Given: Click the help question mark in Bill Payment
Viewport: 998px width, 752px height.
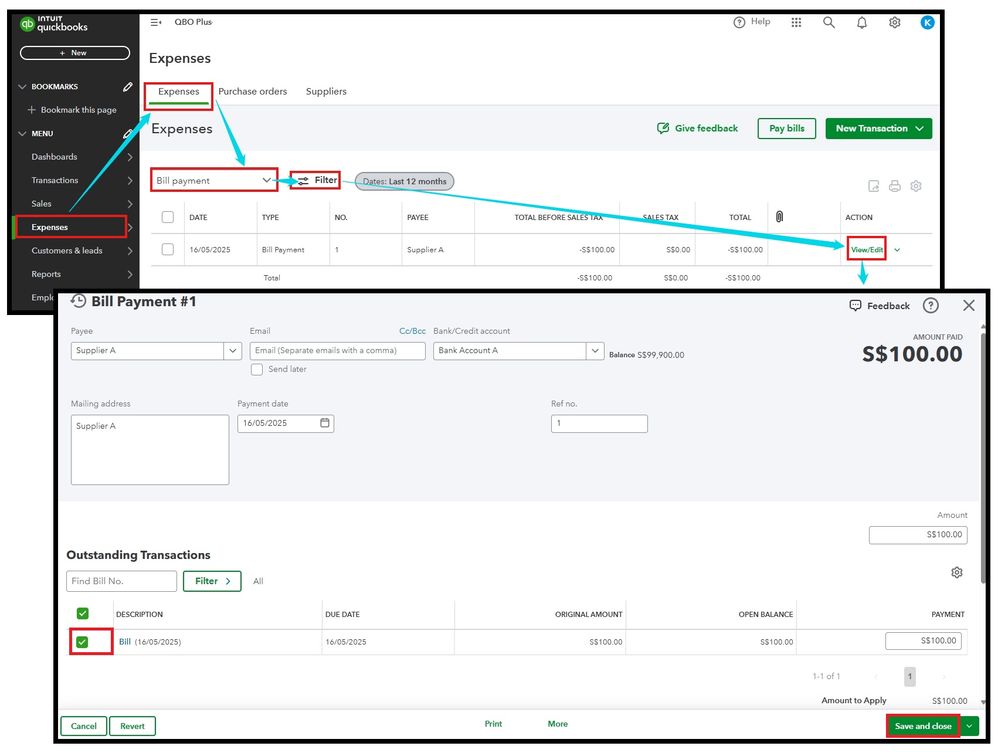Looking at the screenshot, I should pos(931,306).
